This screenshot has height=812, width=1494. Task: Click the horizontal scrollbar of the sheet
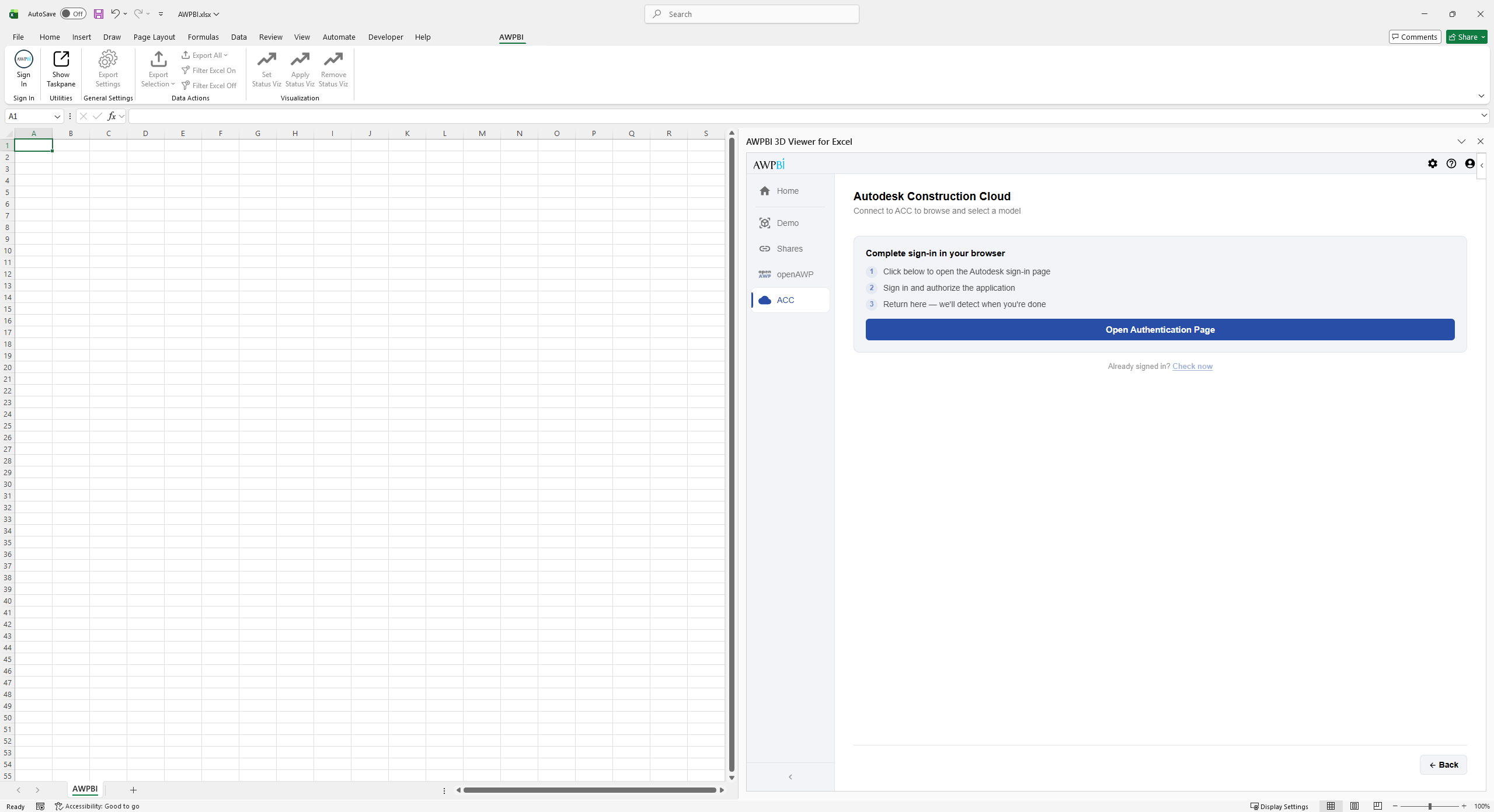[x=590, y=790]
